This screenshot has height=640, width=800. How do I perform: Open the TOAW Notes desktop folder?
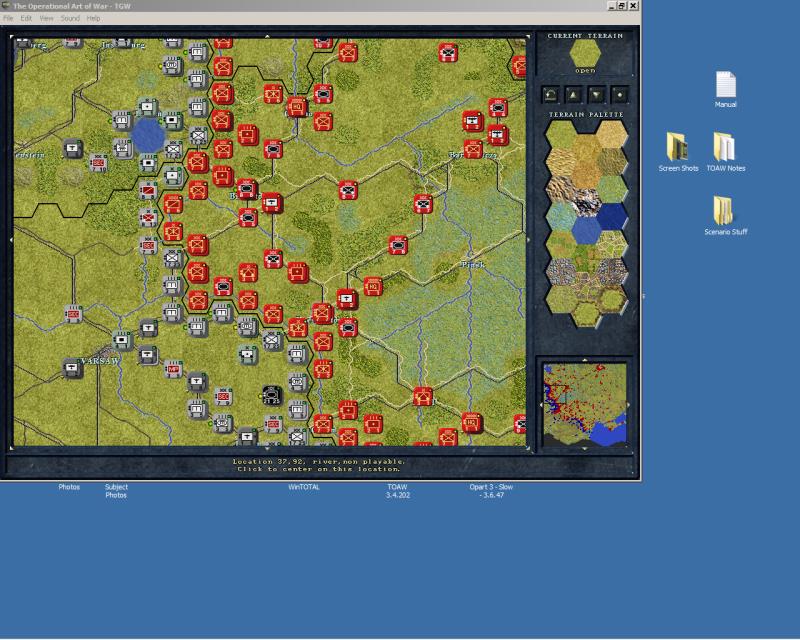coord(726,152)
